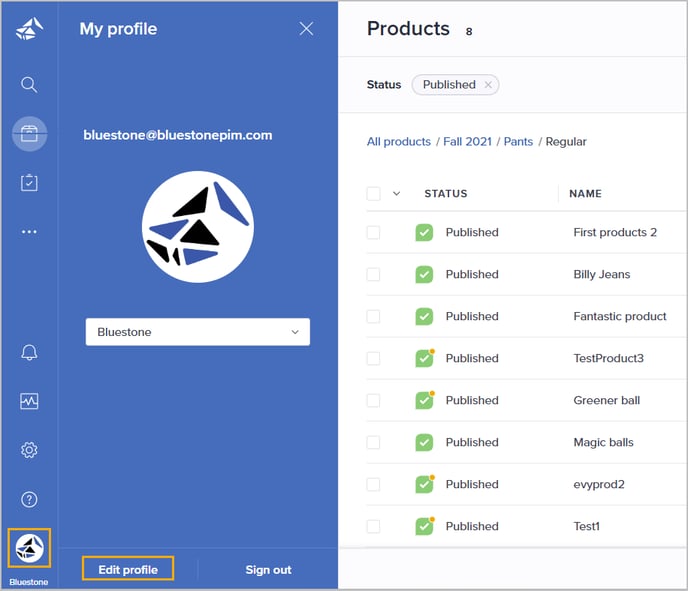Check the box for Billy Jeans

[x=373, y=274]
